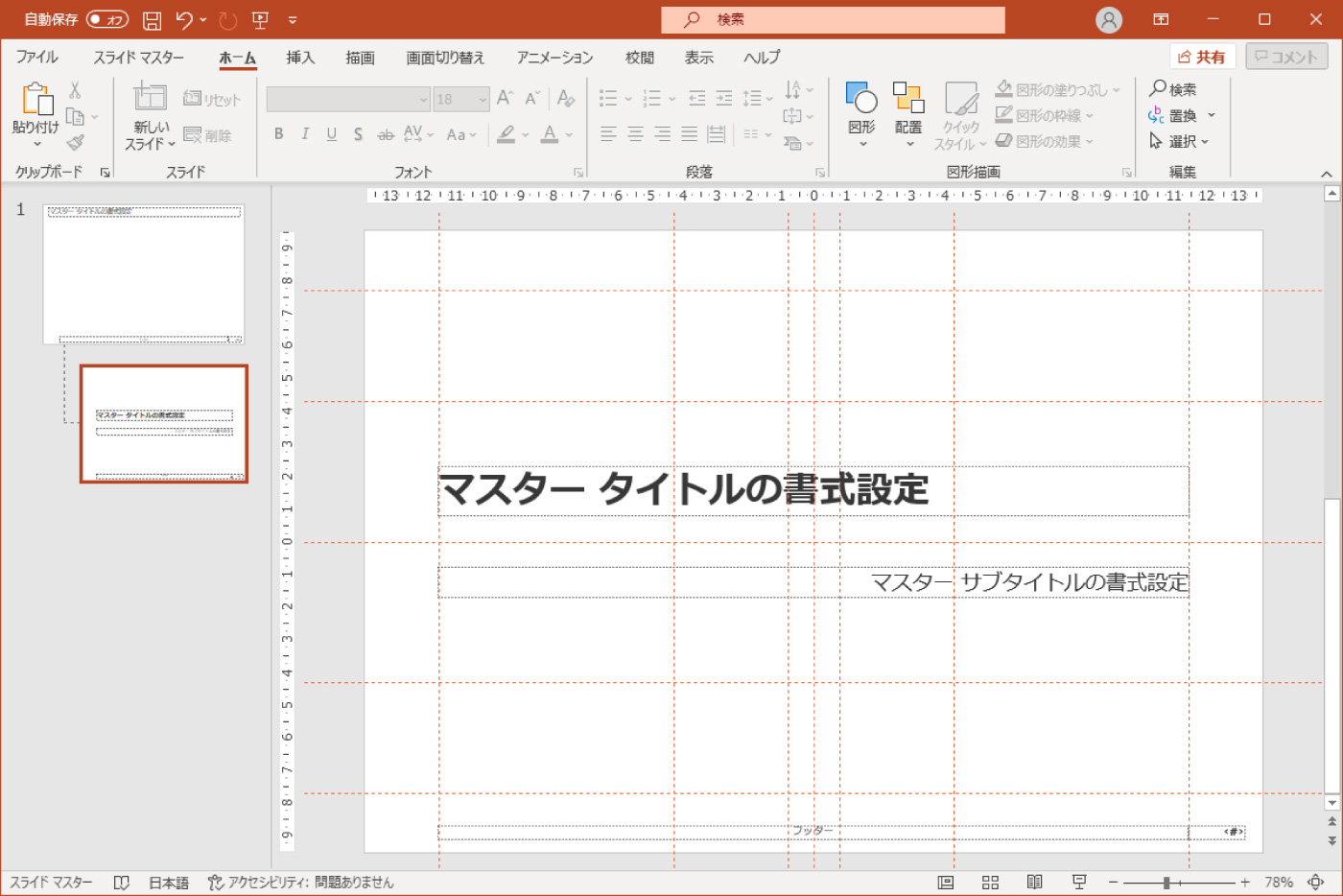Screen dimensions: 1343x896
Task: Toggle underline formatting
Action: (331, 134)
